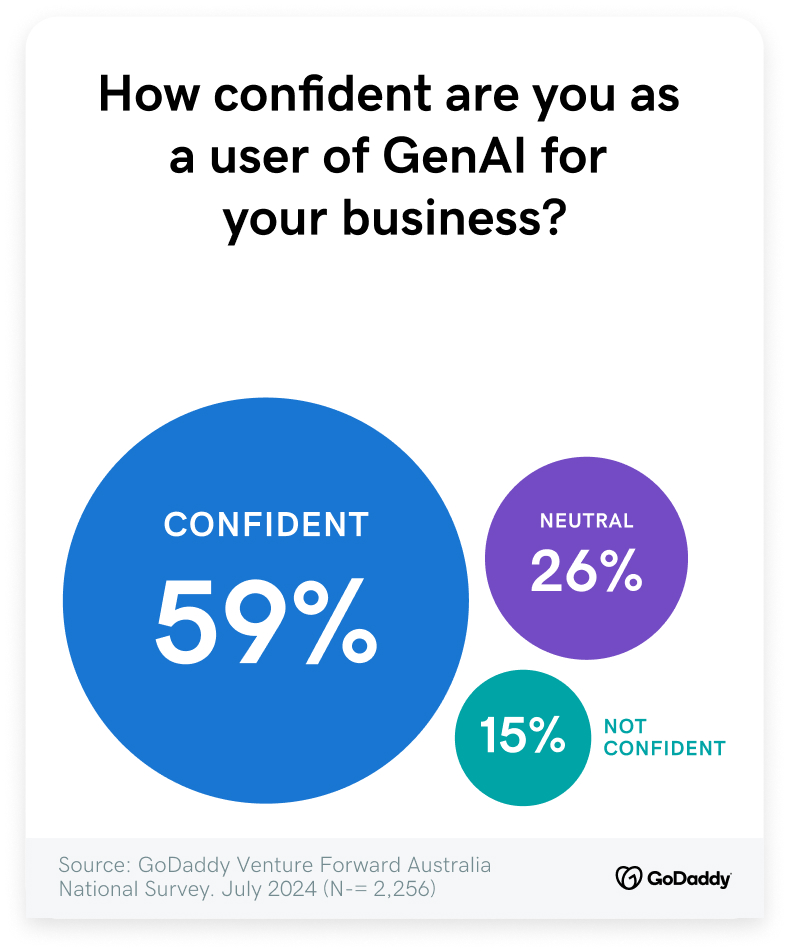This screenshot has height=951, width=788.
Task: Select the teal Not Confident circle
Action: tap(522, 738)
